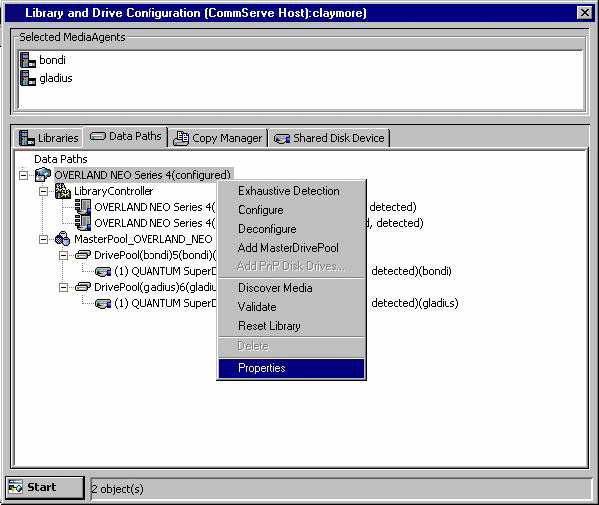Select QUANTUM SuperDLT drive detected (gladius)
Viewport: 599px width, 505px height.
pos(286,303)
